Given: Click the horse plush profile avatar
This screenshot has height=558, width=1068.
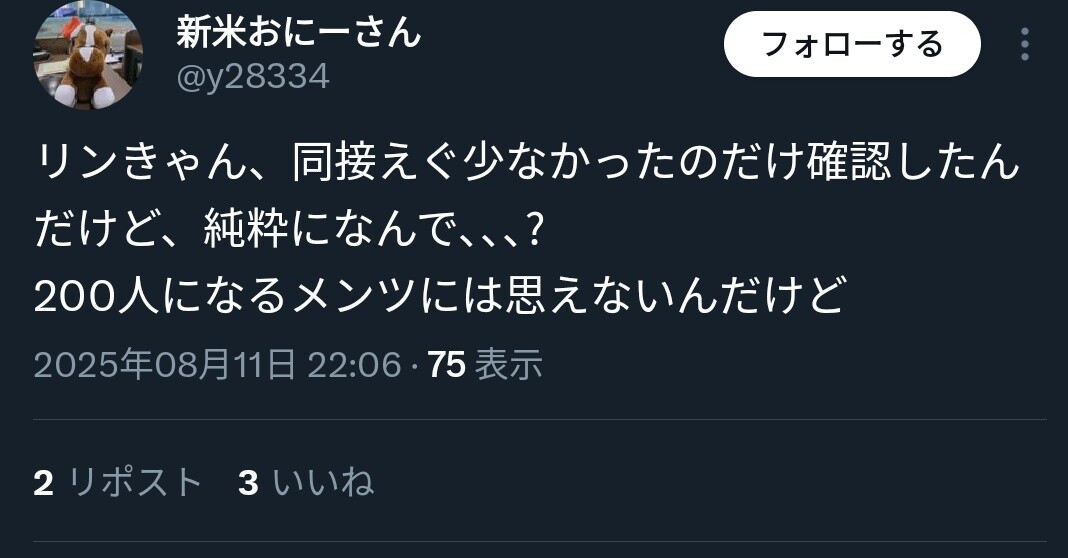Looking at the screenshot, I should tap(88, 55).
